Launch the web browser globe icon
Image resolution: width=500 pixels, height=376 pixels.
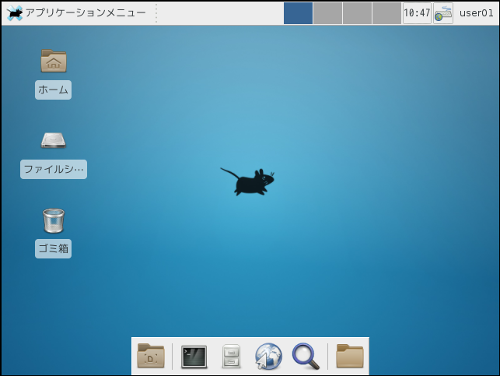[x=268, y=356]
